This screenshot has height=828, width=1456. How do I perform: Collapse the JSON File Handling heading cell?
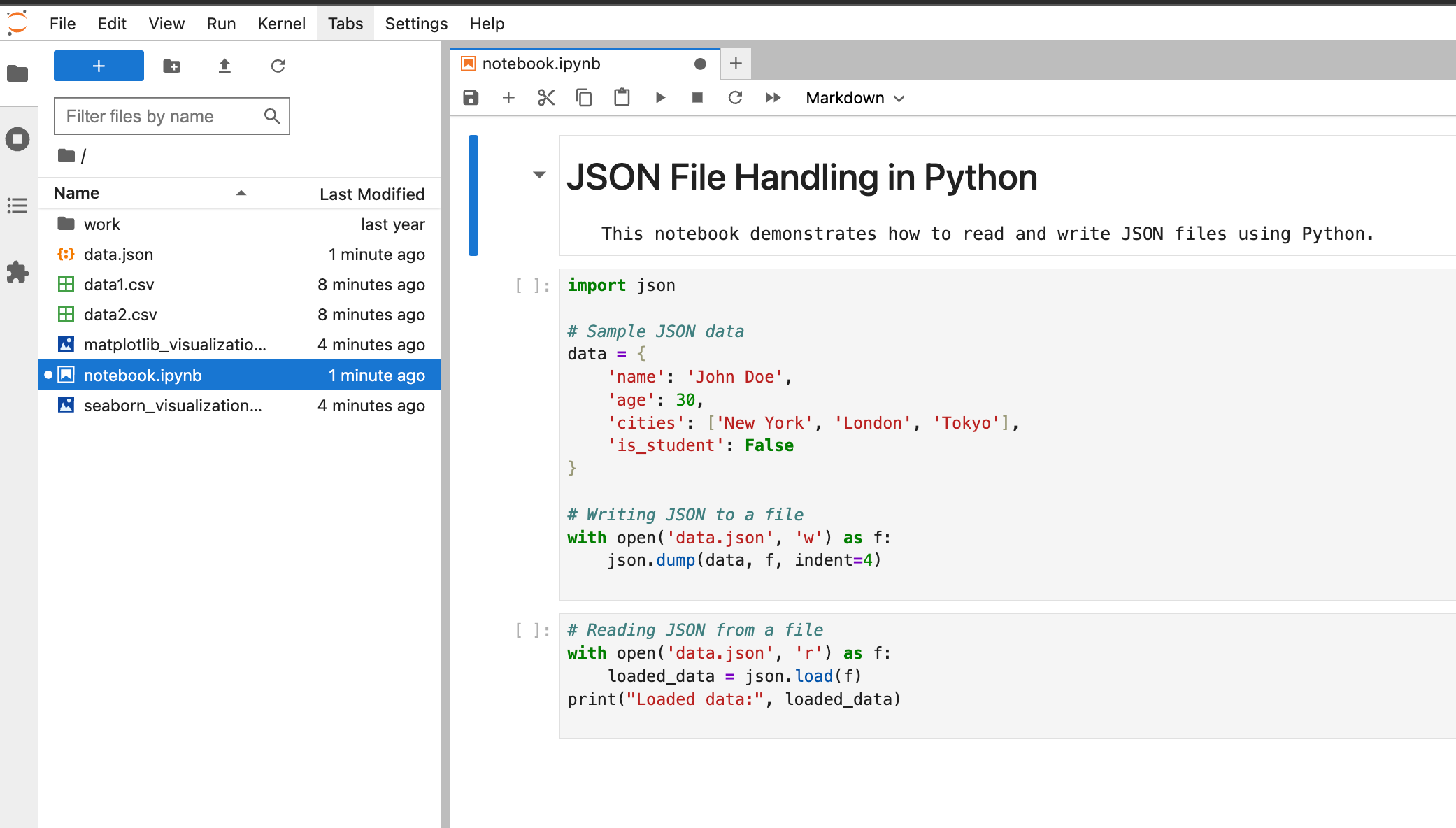coord(538,175)
